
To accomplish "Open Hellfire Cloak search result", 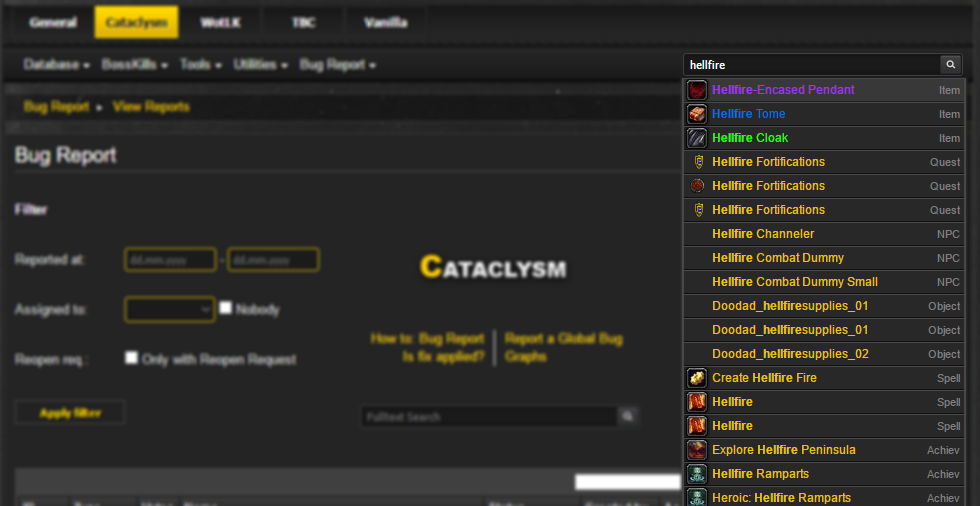I will tap(824, 138).
